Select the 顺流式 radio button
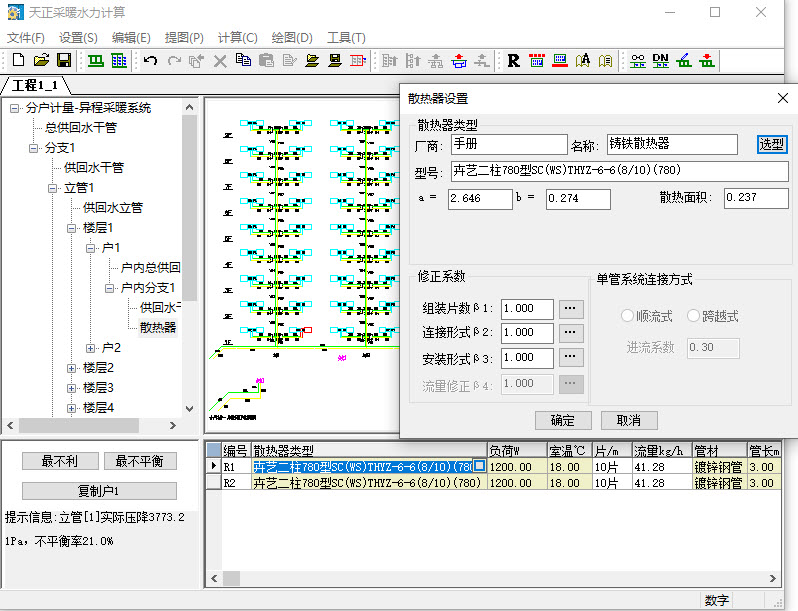Image resolution: width=798 pixels, height=611 pixels. click(x=626, y=316)
